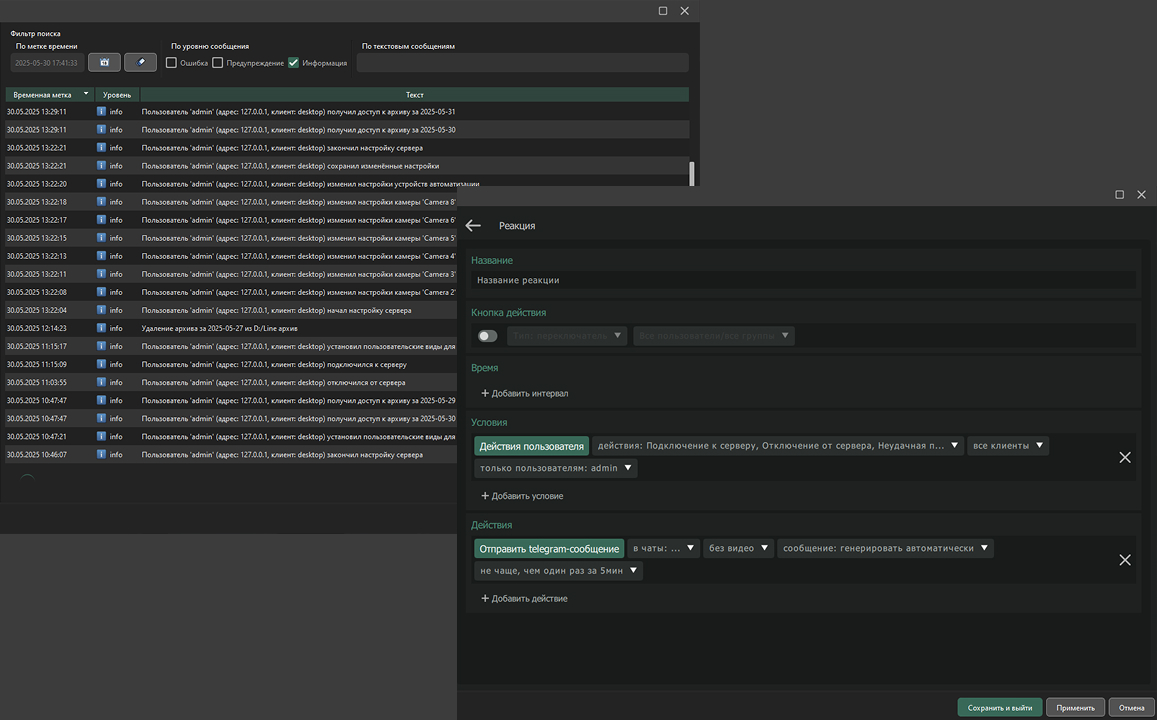The image size is (1157, 720).
Task: Click info icon in 13:22:17 log row
Action: 102,220
